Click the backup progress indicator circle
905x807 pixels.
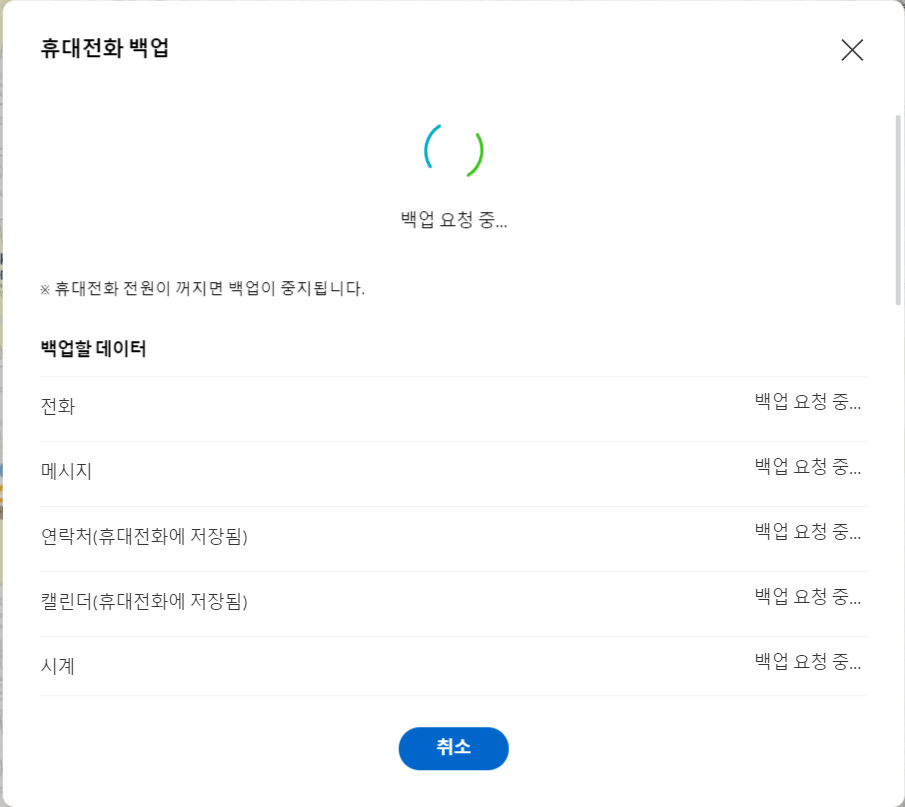tap(453, 150)
